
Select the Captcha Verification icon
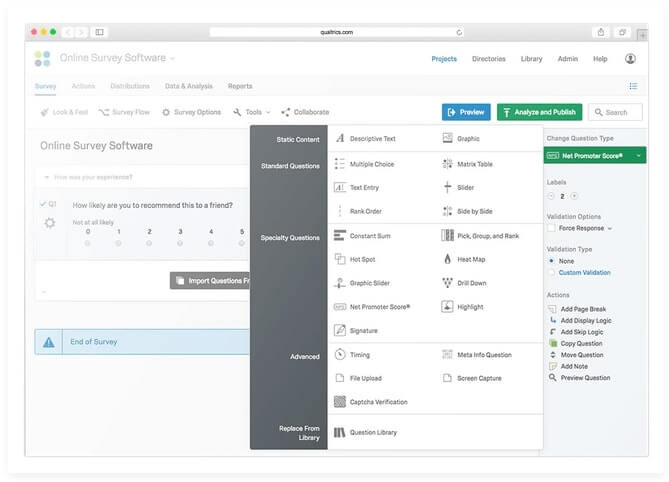340,402
